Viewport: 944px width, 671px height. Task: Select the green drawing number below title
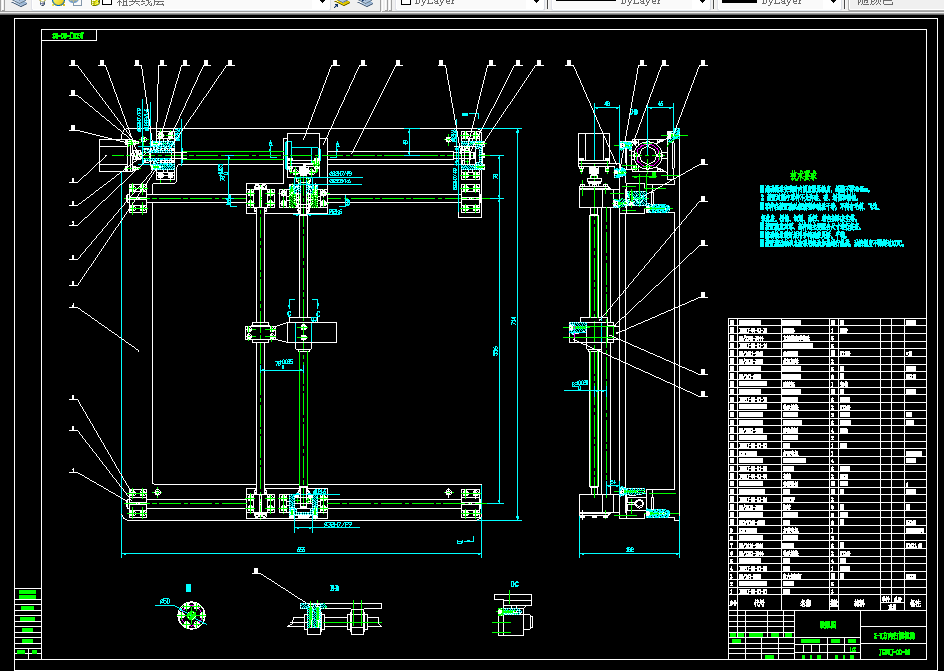(894, 652)
